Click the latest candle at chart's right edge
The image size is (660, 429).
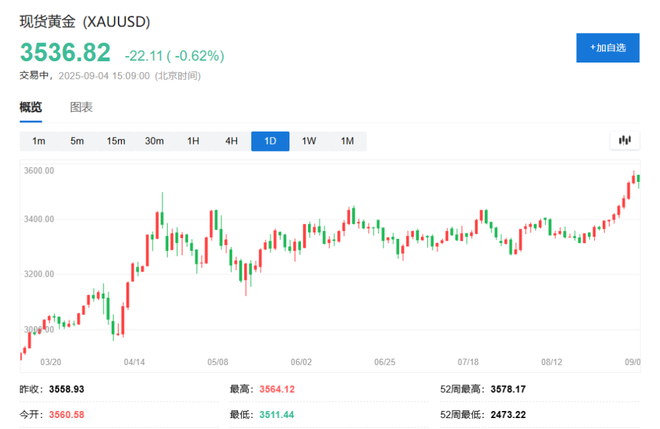click(637, 179)
